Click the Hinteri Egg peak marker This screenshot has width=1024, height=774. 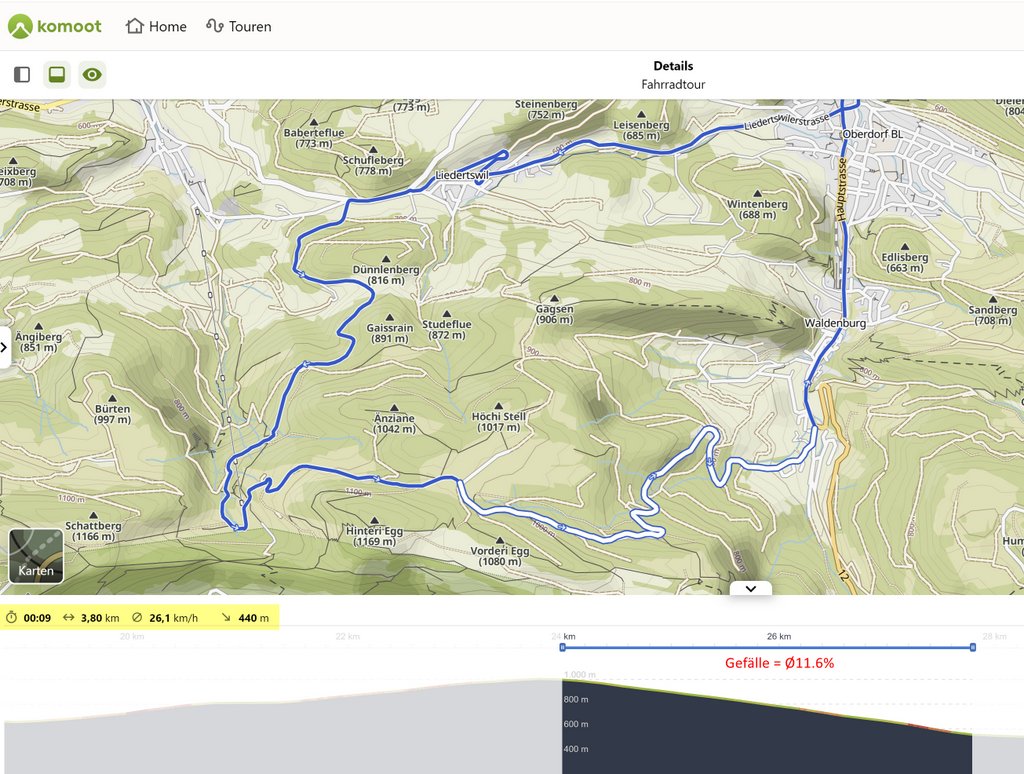click(375, 519)
